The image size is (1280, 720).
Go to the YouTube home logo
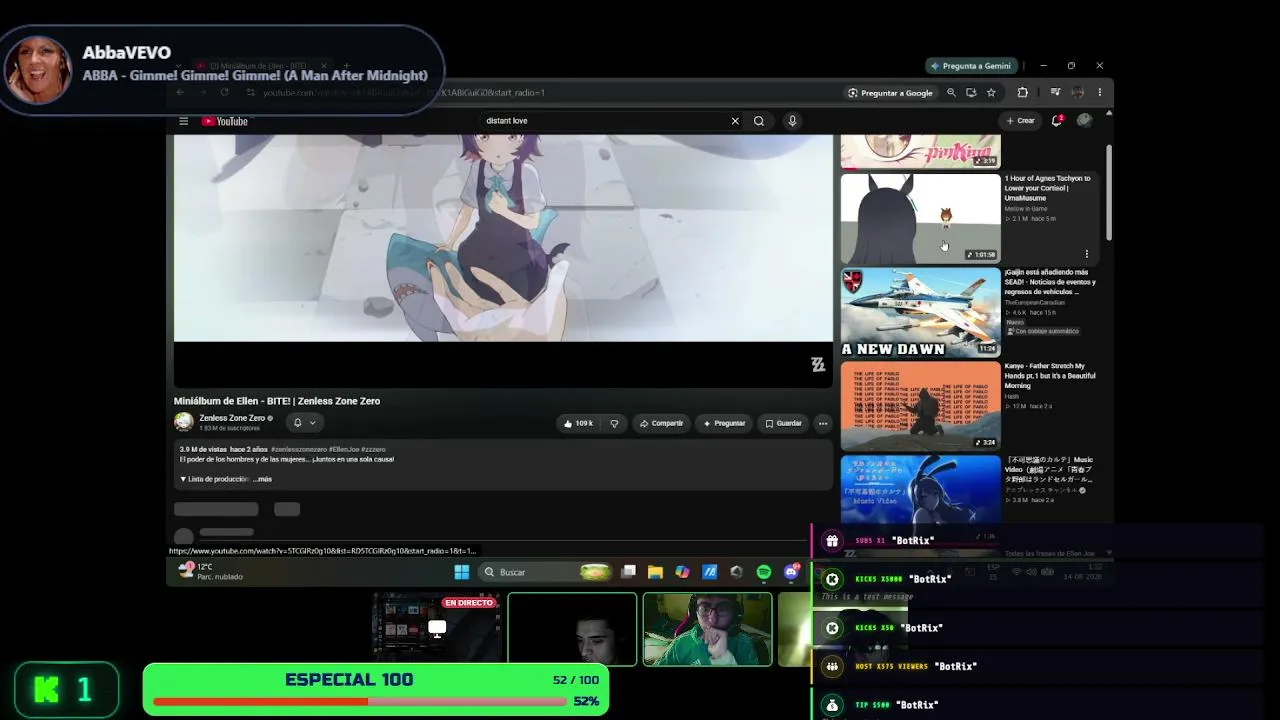coord(225,121)
